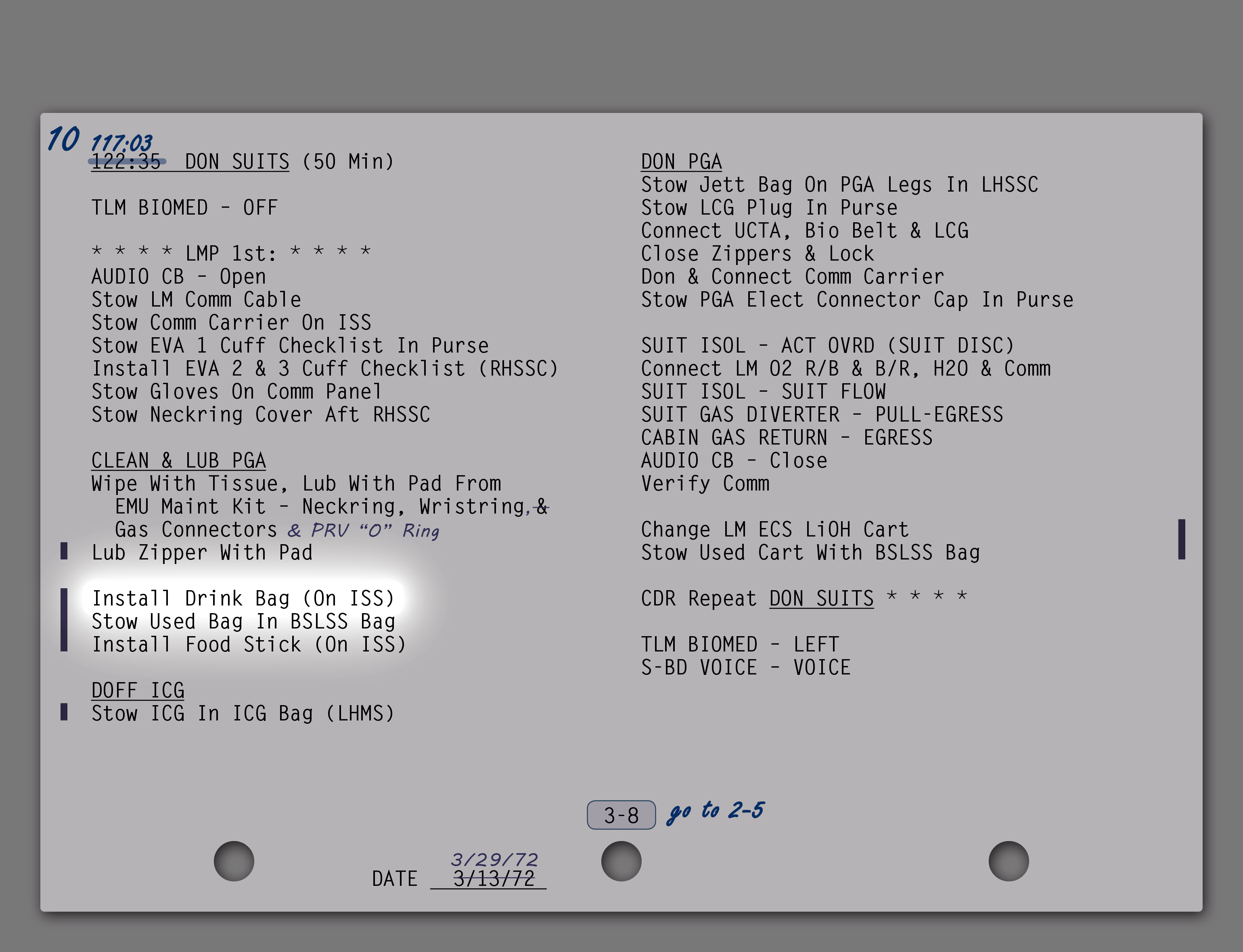Click the change bar beside Change LM ECS line
1243x952 pixels.
[1181, 539]
